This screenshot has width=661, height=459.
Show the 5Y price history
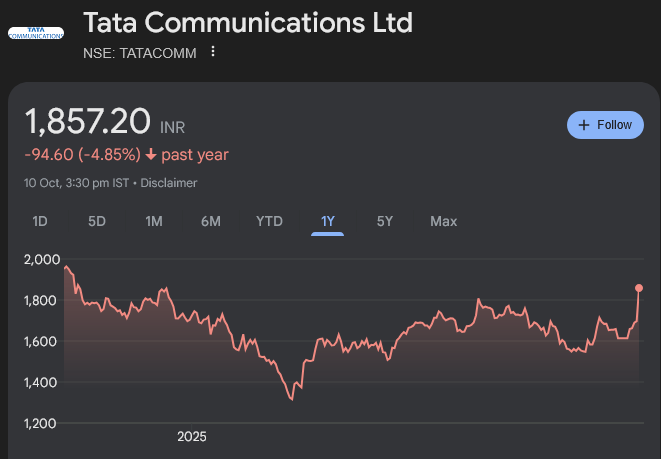coord(385,221)
